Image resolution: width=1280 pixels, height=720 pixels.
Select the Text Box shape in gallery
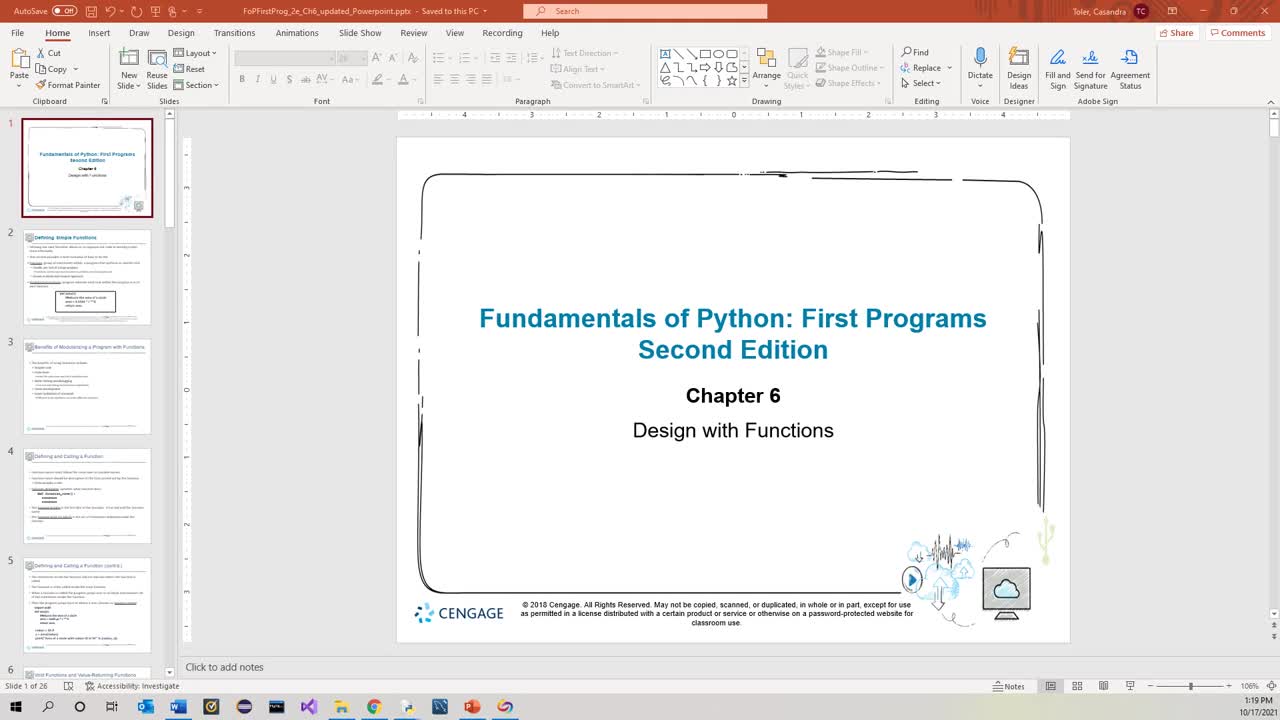[x=665, y=54]
